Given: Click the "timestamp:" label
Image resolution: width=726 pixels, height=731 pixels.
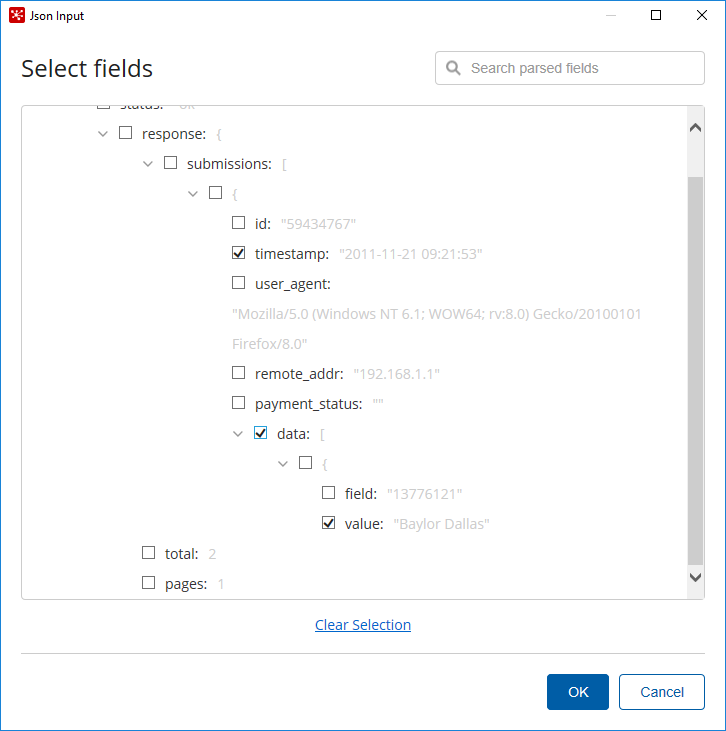Looking at the screenshot, I should click(292, 254).
